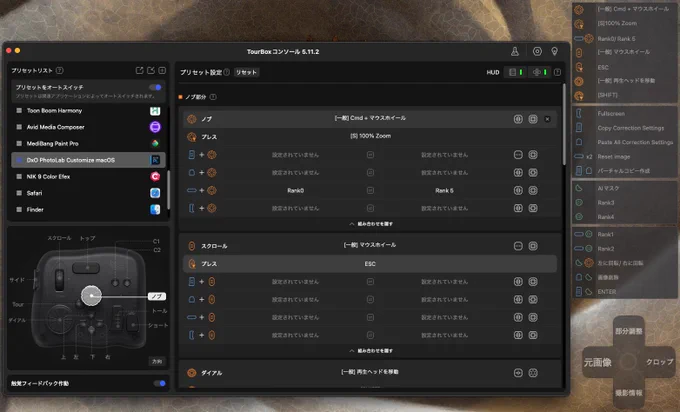Click the haptic icon in Rank0 row

pyautogui.click(x=518, y=190)
